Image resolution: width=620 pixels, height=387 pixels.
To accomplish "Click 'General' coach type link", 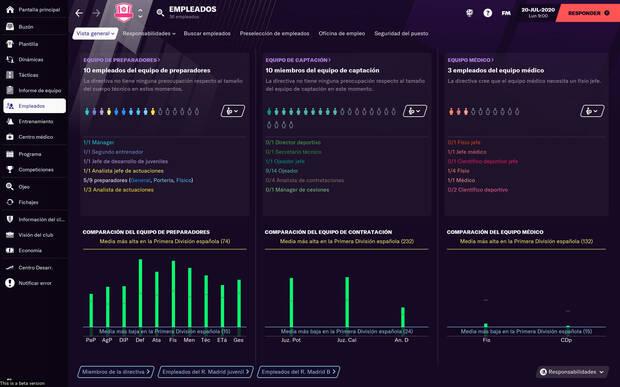I will [x=140, y=180].
